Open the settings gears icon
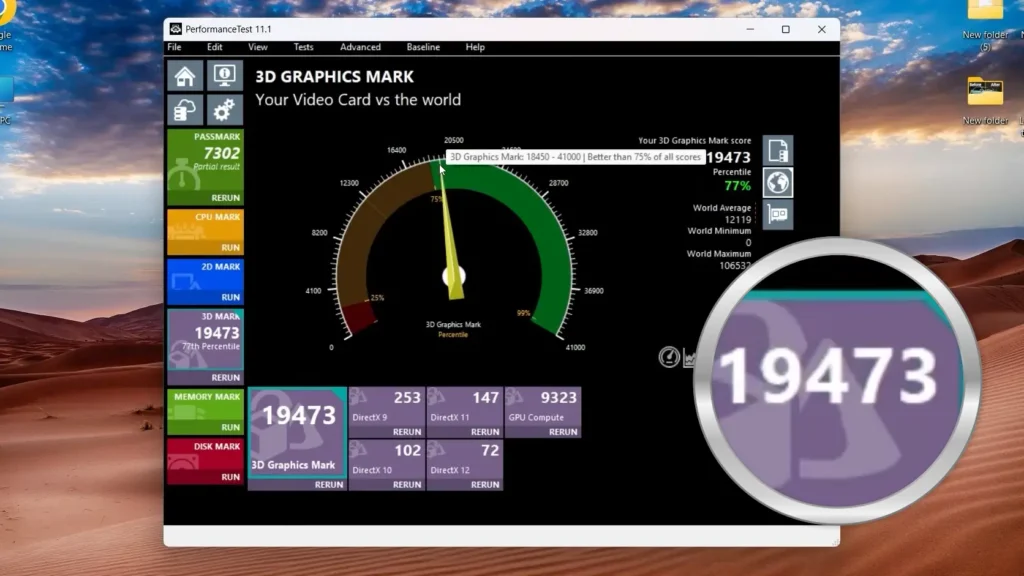This screenshot has height=576, width=1024. click(x=225, y=110)
